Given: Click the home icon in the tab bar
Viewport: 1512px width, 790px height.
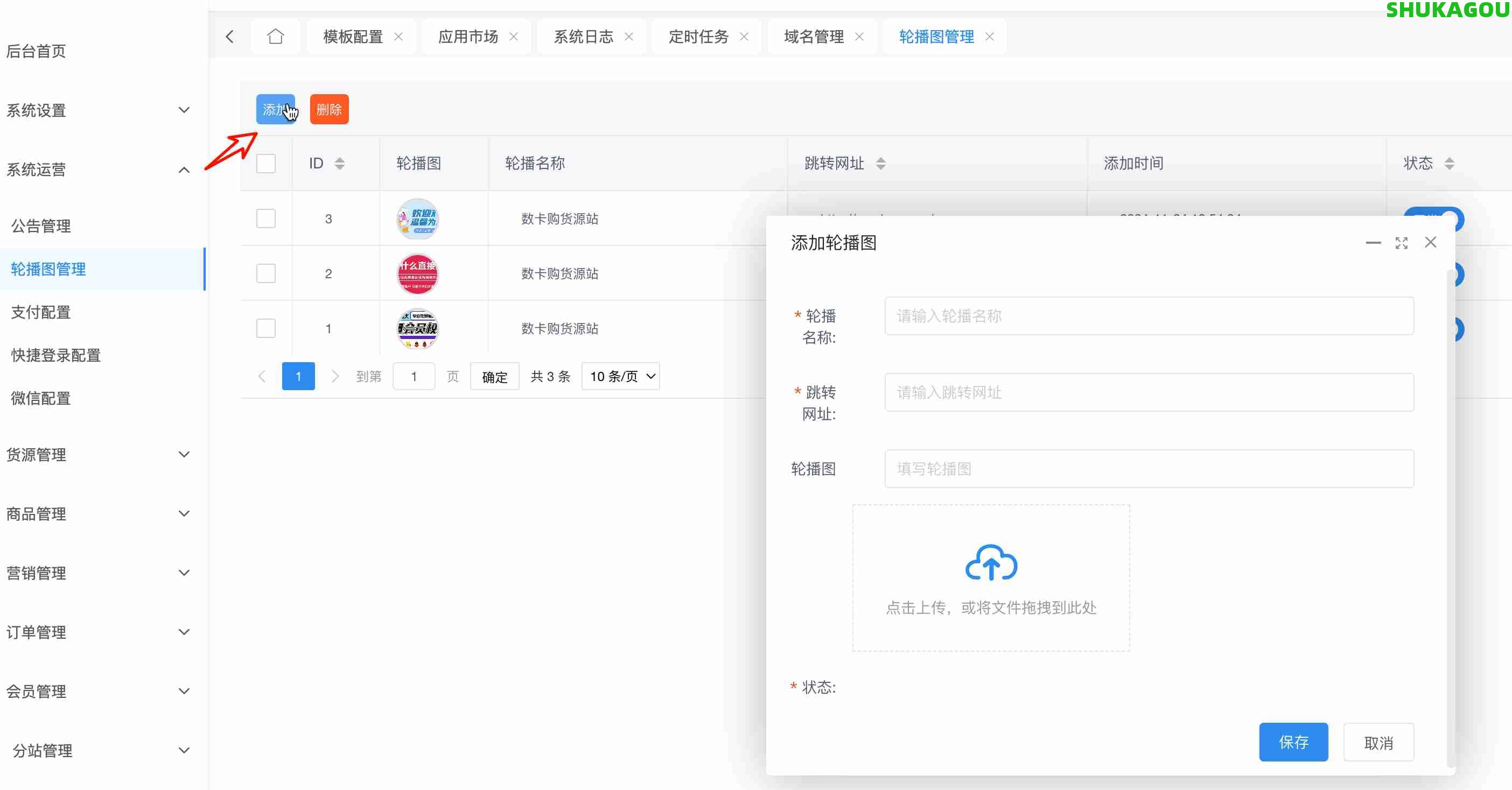Looking at the screenshot, I should pyautogui.click(x=276, y=37).
